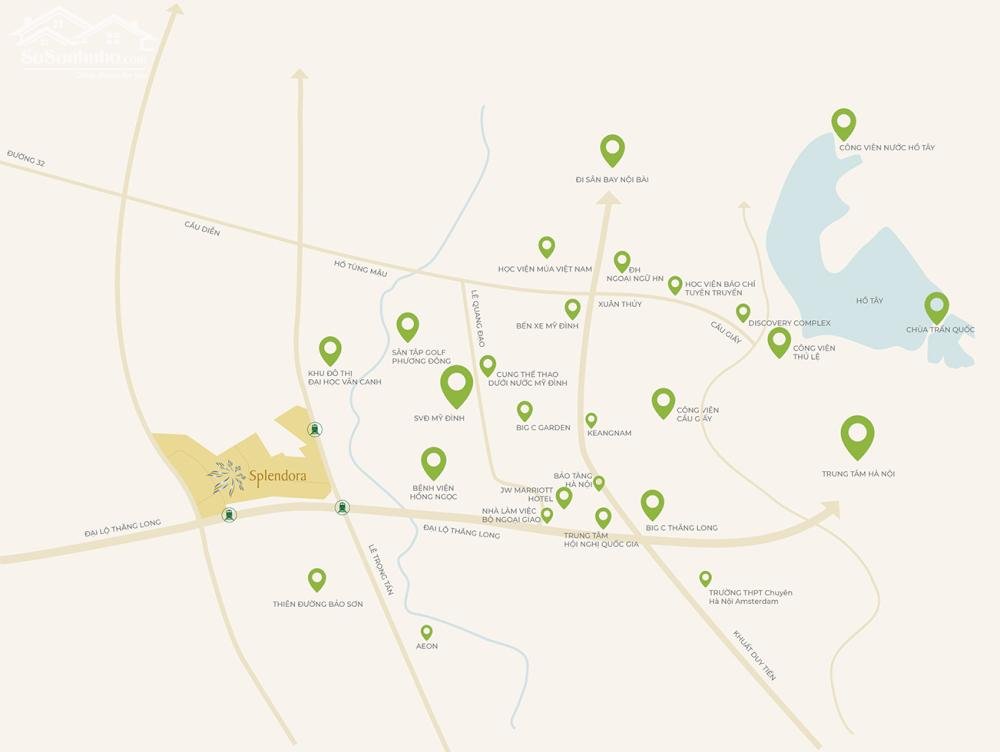
Task: Click the Học Viện Múa Việt Nam pin
Action: pos(547,247)
